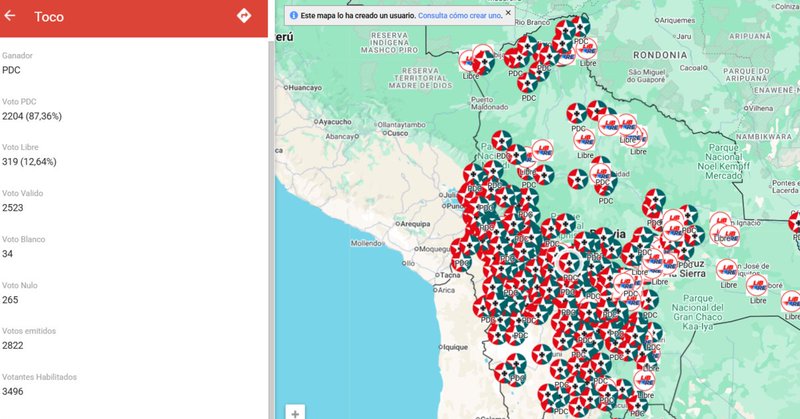
Task: Select the southern Libre marker above bottom Libre label
Action: (644, 381)
